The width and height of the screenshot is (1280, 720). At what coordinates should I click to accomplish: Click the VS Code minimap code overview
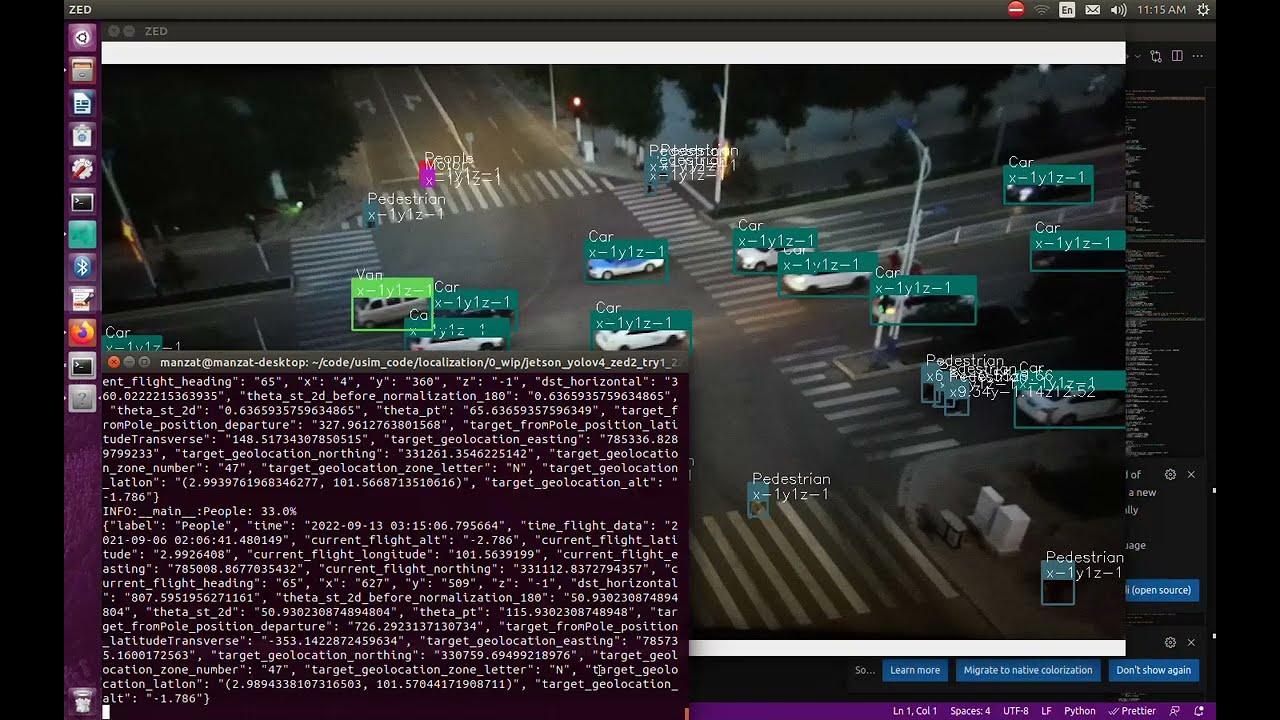[x=1166, y=270]
